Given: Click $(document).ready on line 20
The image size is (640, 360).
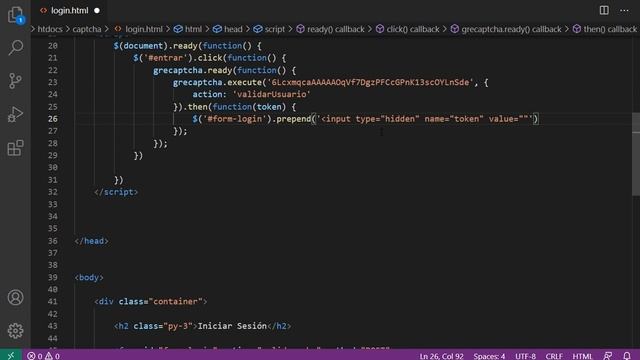Looking at the screenshot, I should coord(156,46).
